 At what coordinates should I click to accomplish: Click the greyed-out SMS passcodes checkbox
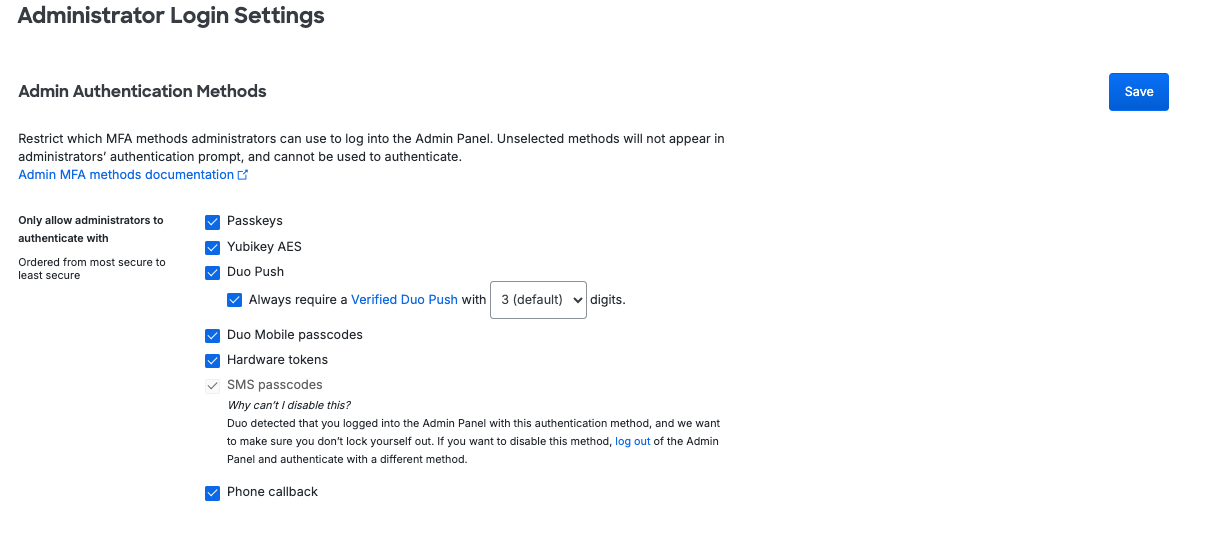point(212,386)
